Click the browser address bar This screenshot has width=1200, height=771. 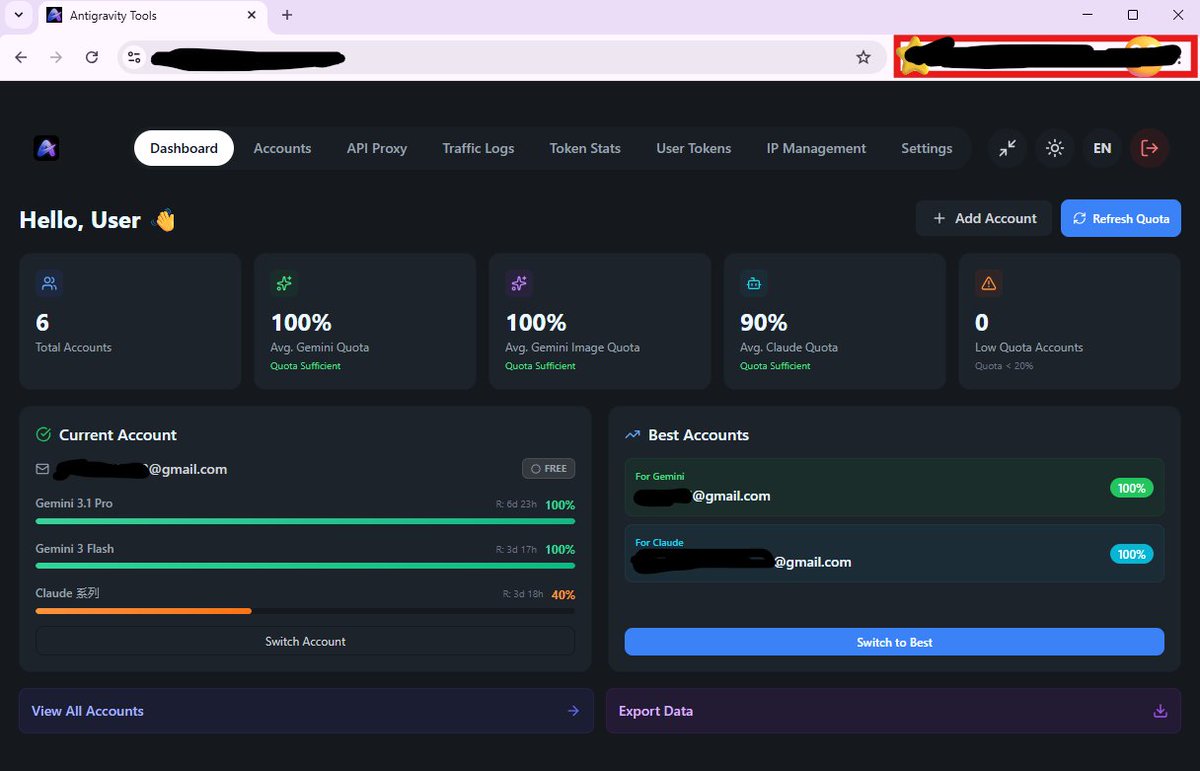(502, 58)
